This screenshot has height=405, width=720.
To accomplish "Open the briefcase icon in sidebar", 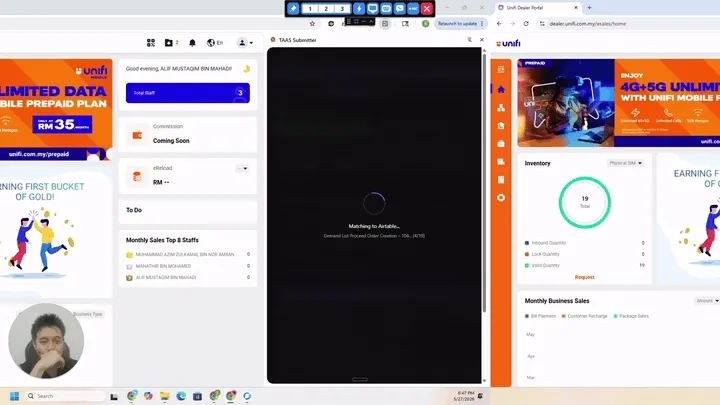I will point(501,143).
